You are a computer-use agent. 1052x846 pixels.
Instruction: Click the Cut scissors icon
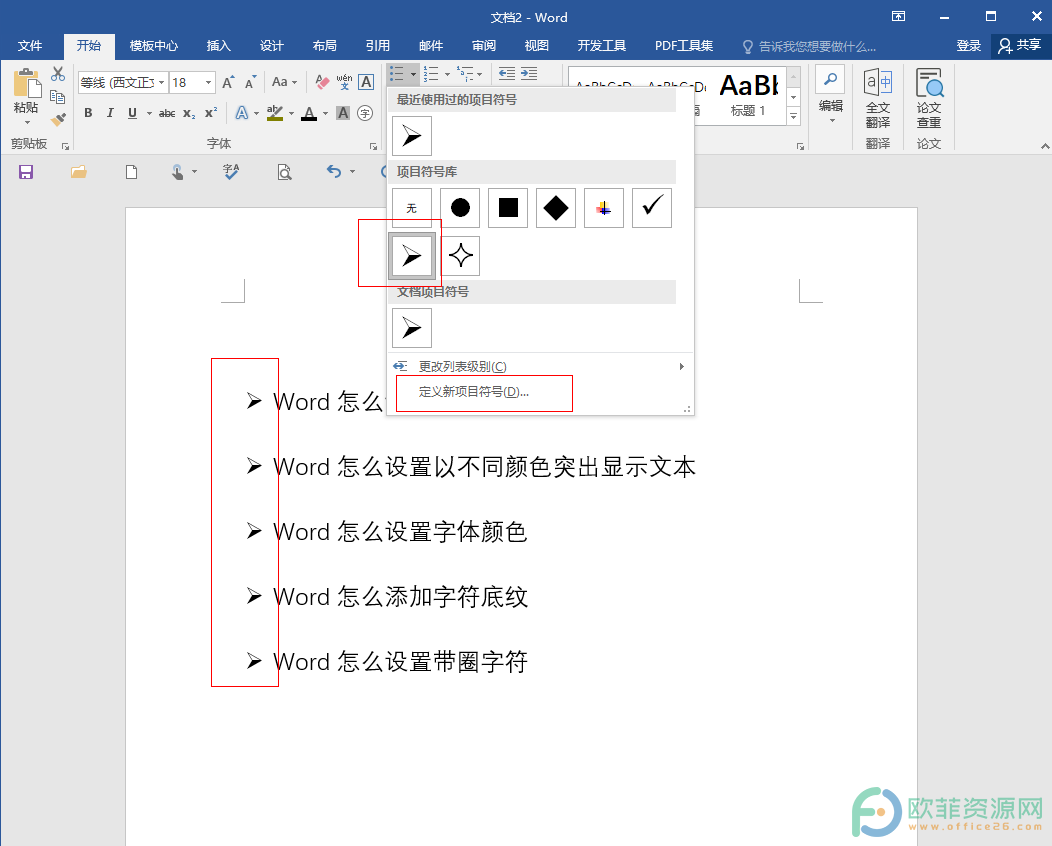click(58, 74)
